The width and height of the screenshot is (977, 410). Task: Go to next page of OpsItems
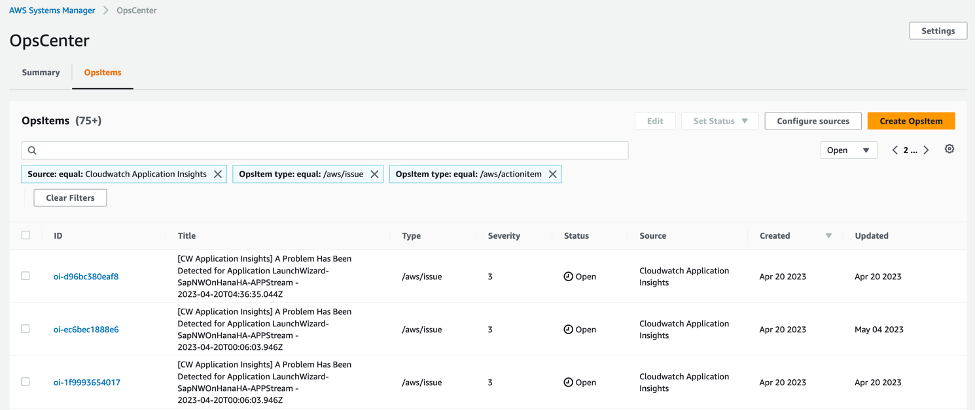tap(926, 150)
